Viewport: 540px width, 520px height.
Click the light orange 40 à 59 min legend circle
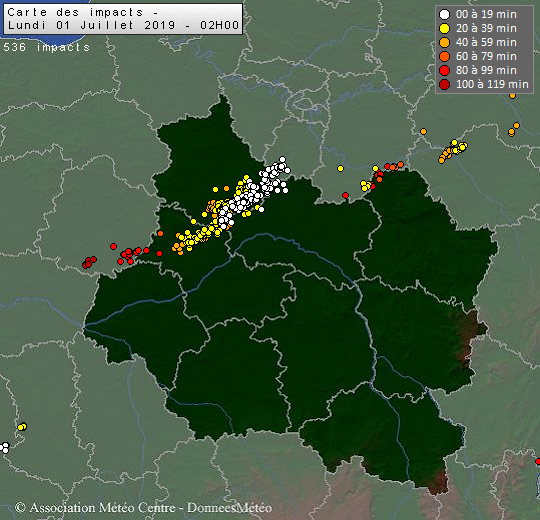click(x=445, y=42)
